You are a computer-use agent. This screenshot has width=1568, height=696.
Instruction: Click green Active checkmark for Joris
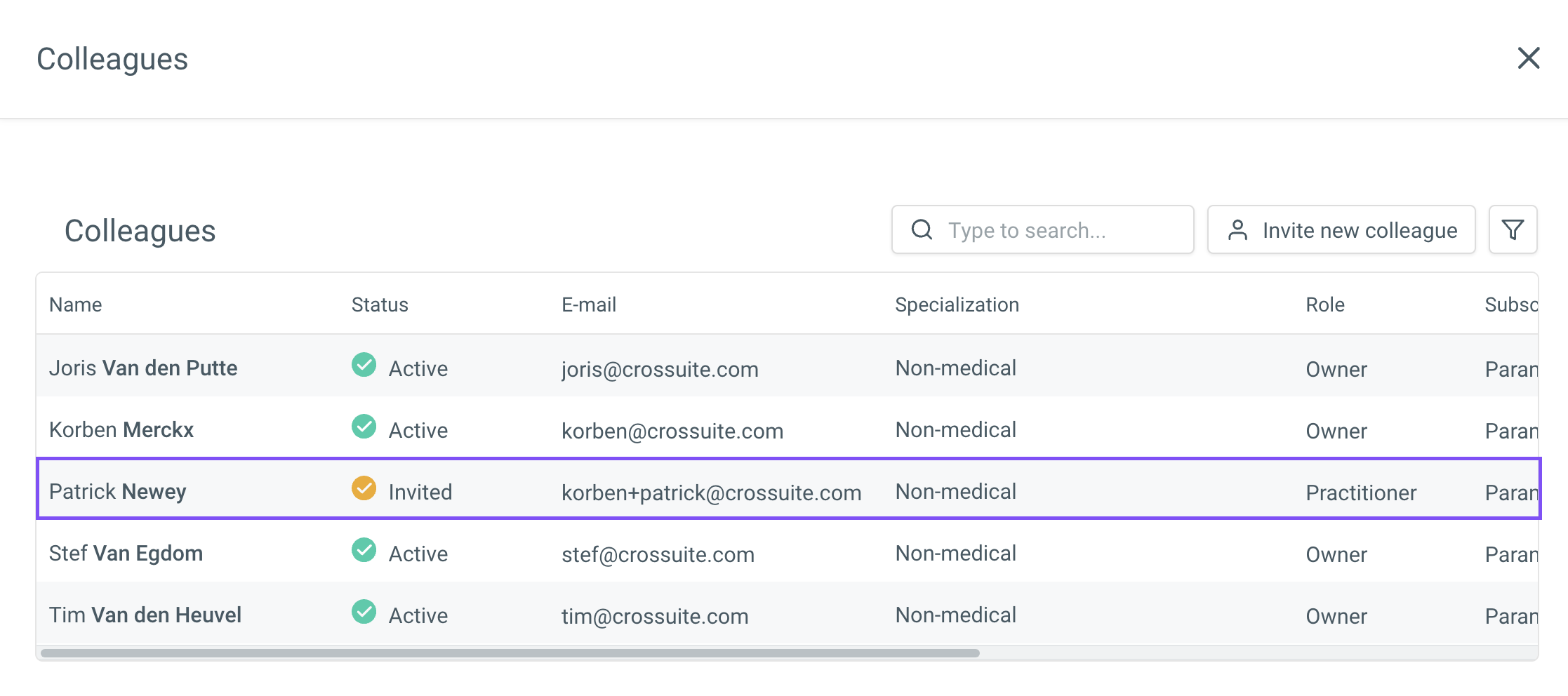click(364, 365)
